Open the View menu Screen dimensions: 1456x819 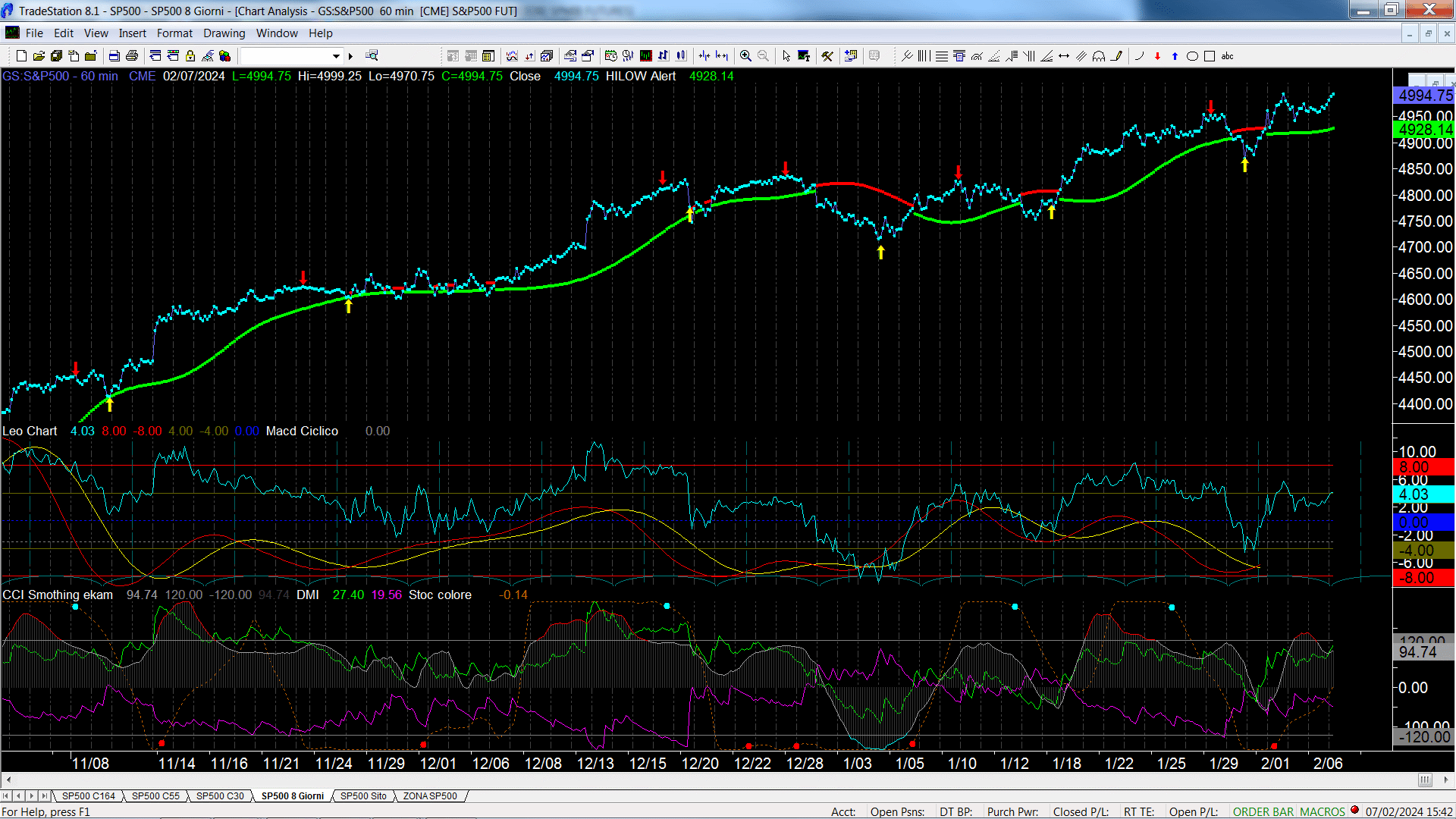click(x=96, y=33)
